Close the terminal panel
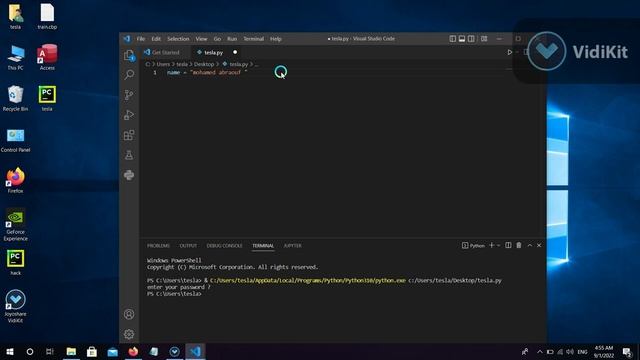640x360 pixels. (539, 245)
